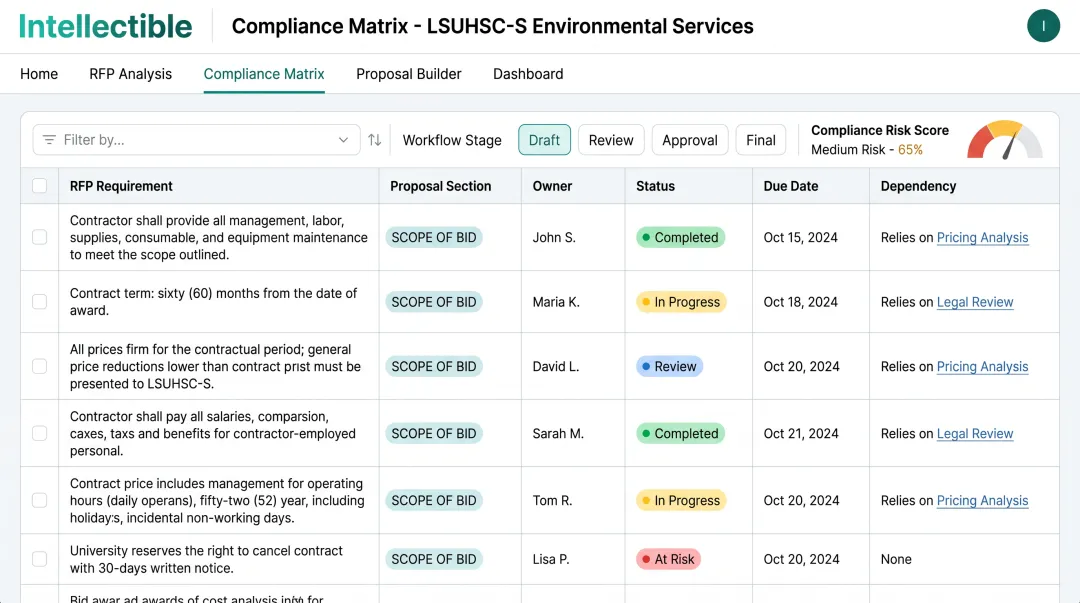Screen dimensions: 1080x603
Task: Check the Contract term sixty months row
Action: pos(40,302)
